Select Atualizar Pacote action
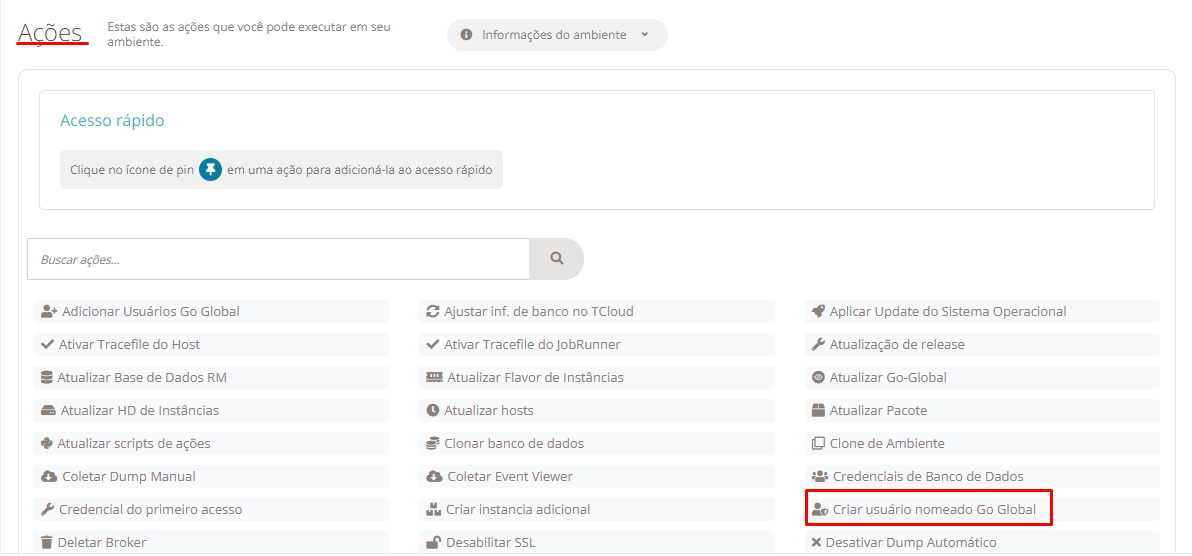Screen dimensions: 1192x556 (982, 411)
